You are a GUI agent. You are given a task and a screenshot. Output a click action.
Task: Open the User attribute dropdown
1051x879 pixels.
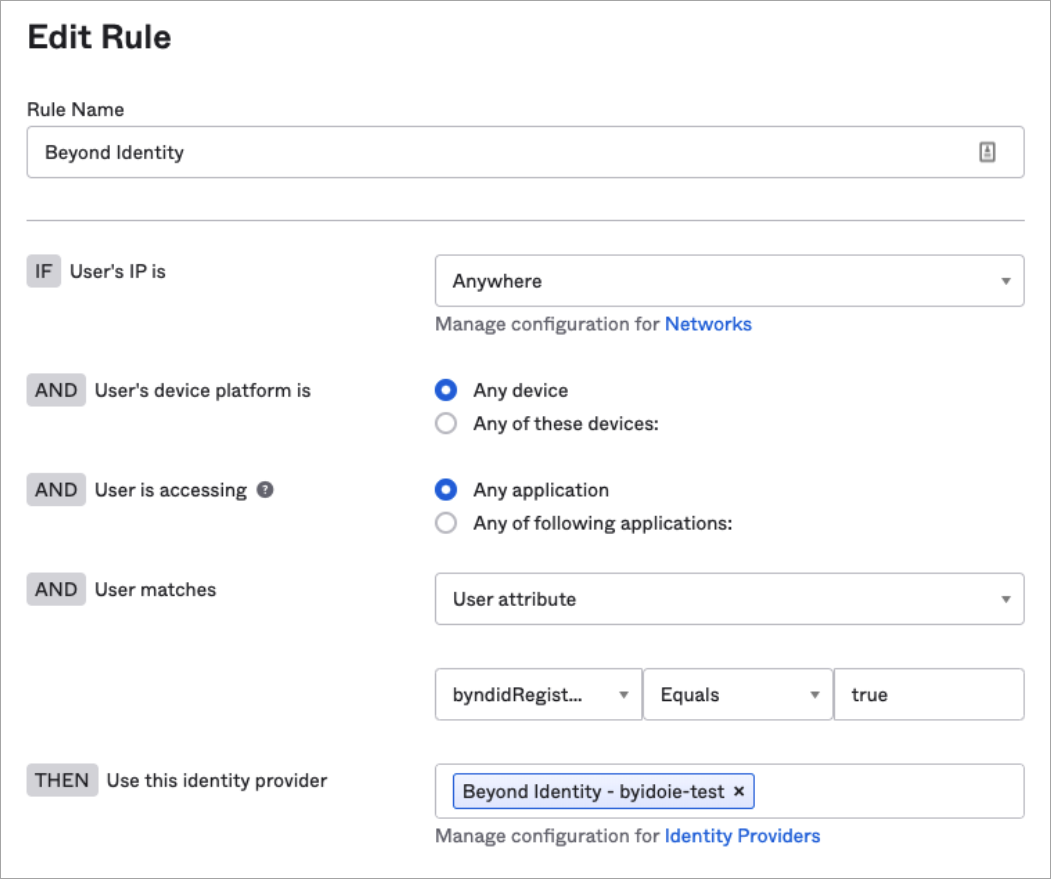tap(729, 599)
